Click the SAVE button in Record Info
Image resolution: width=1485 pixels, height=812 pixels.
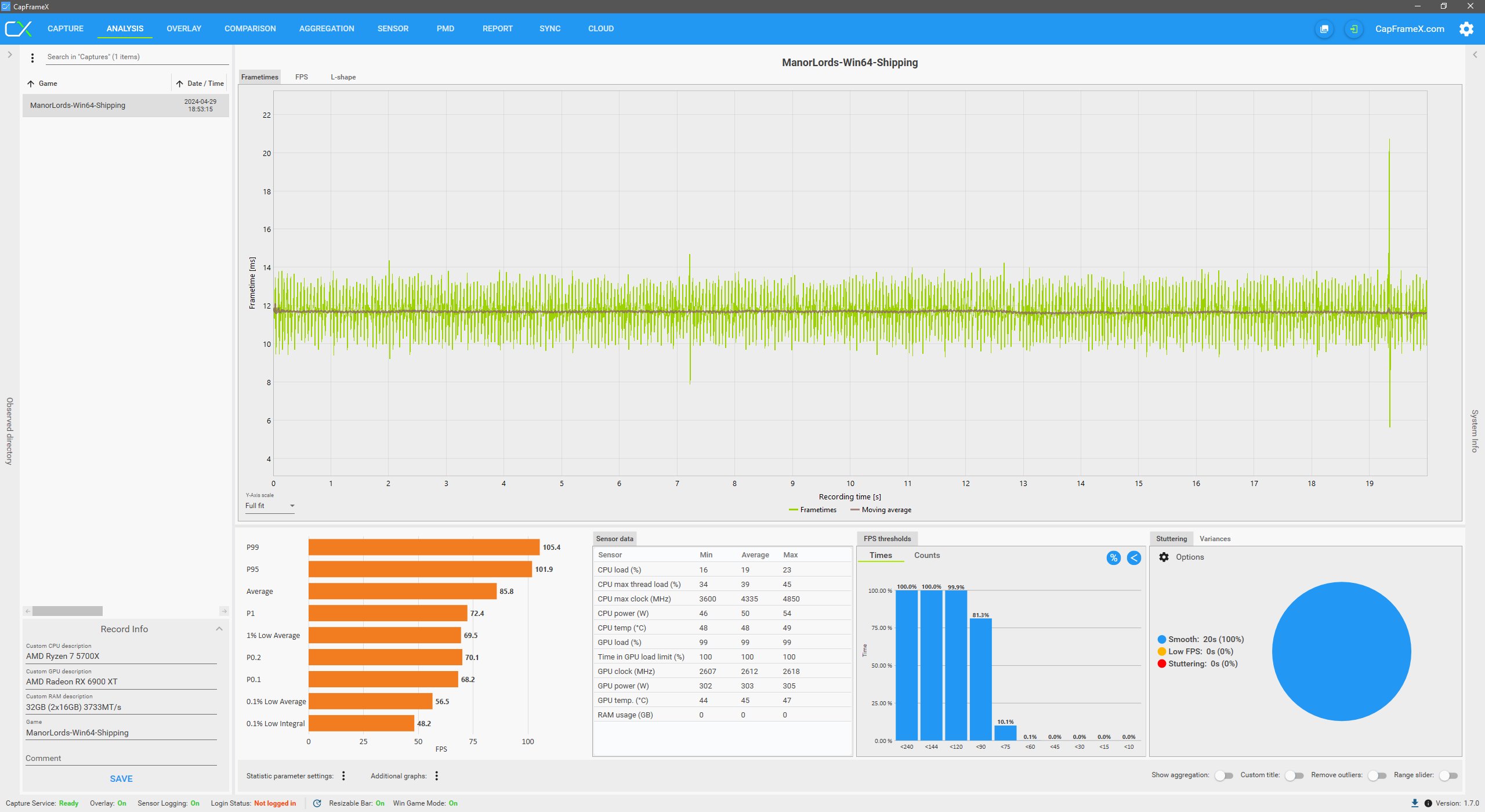pyautogui.click(x=121, y=778)
